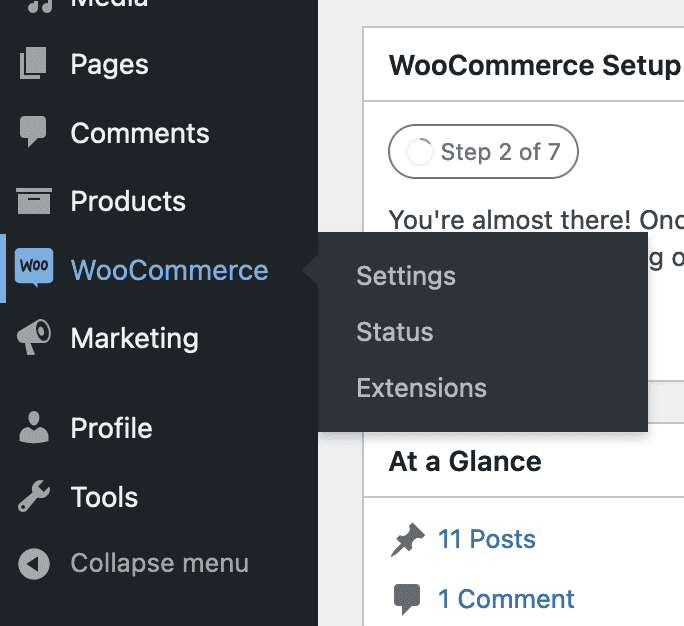
Task: Click the Pages icon in sidebar
Action: coord(33,65)
